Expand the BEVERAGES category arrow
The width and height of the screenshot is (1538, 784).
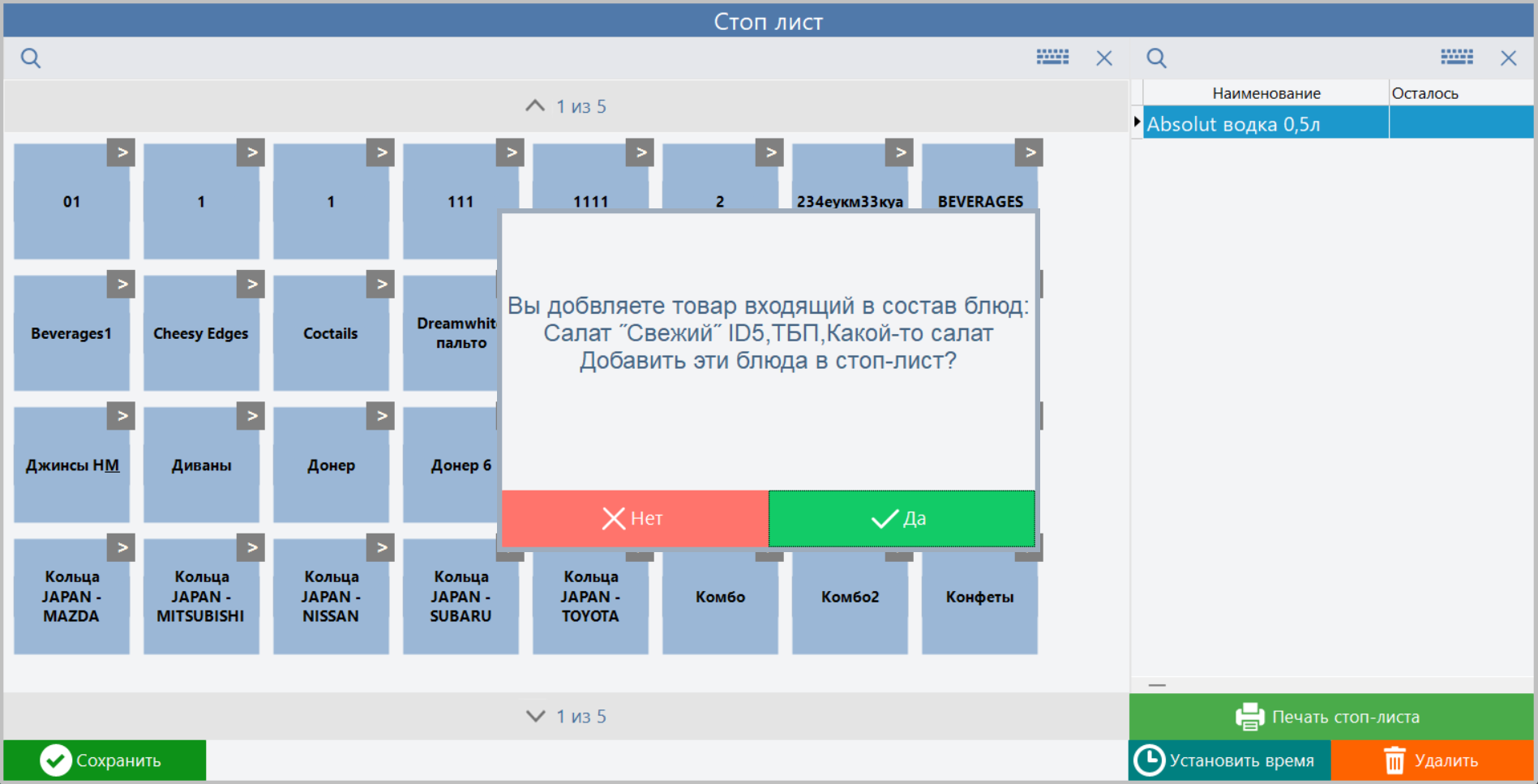[1030, 152]
